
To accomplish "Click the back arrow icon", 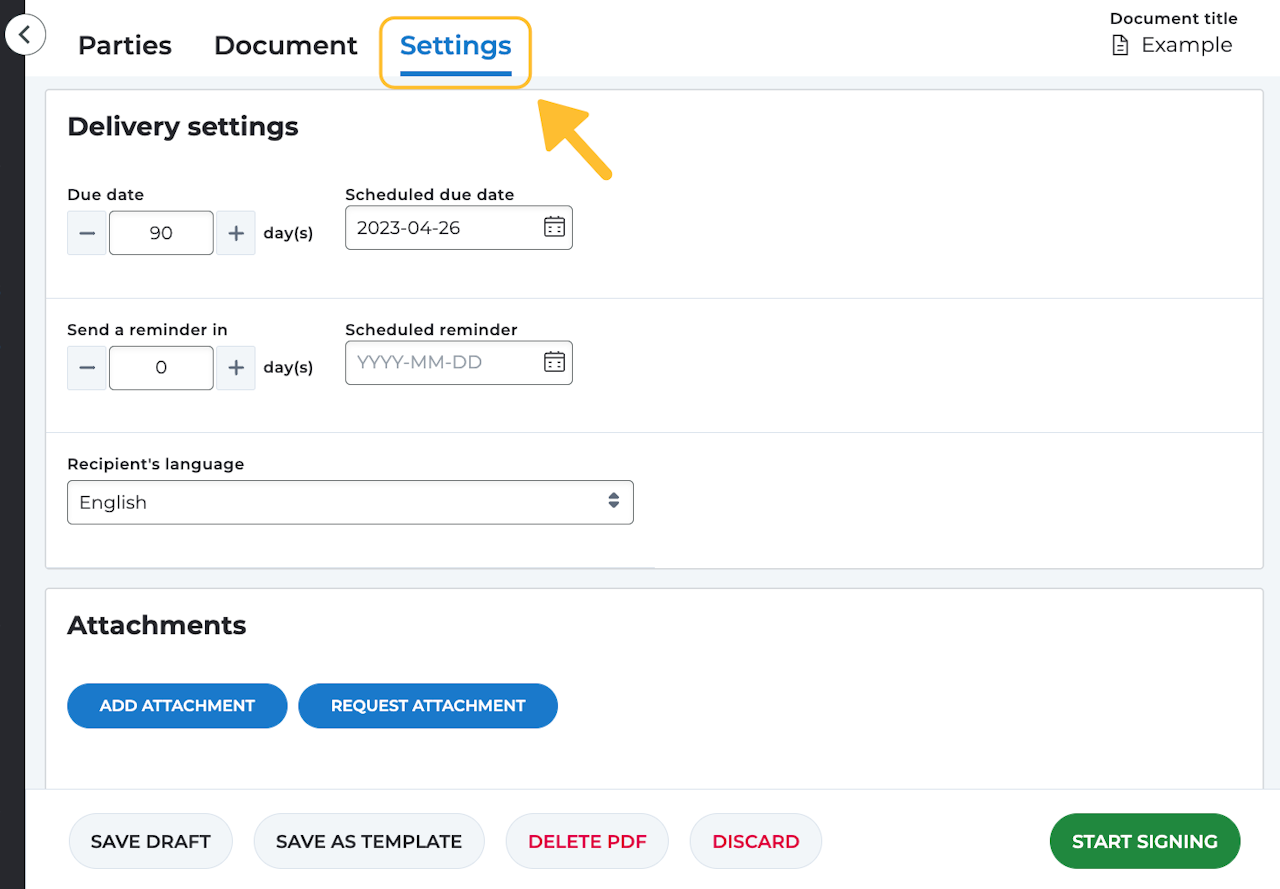I will point(25,35).
